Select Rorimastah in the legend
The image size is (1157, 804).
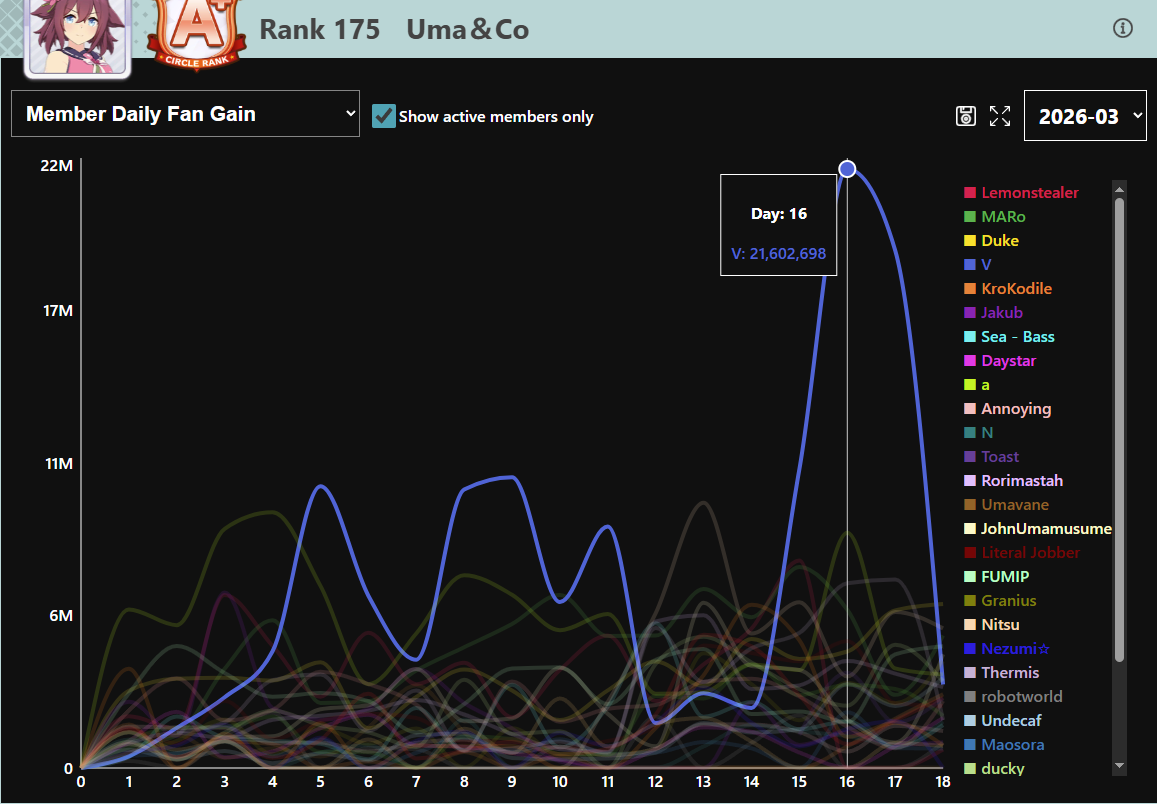coord(1014,481)
